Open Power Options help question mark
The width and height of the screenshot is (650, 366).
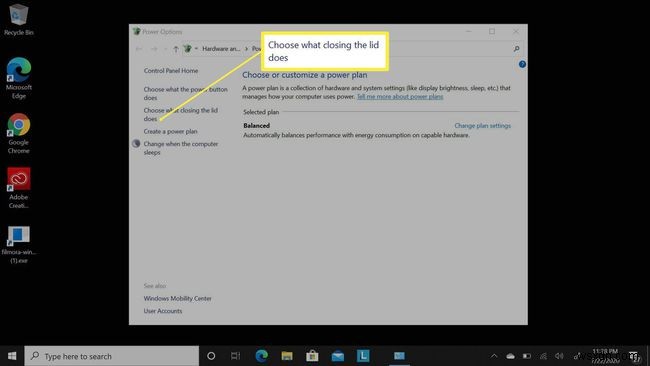522,64
